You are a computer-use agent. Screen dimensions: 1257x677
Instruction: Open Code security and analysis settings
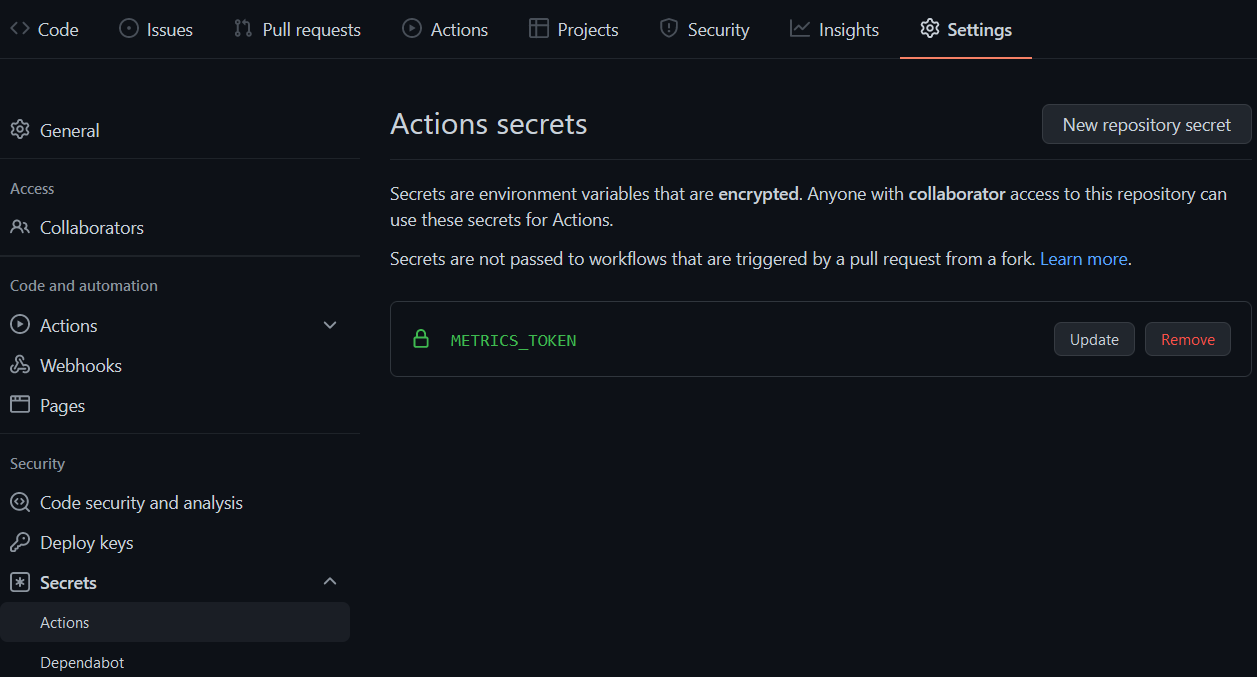coord(141,502)
